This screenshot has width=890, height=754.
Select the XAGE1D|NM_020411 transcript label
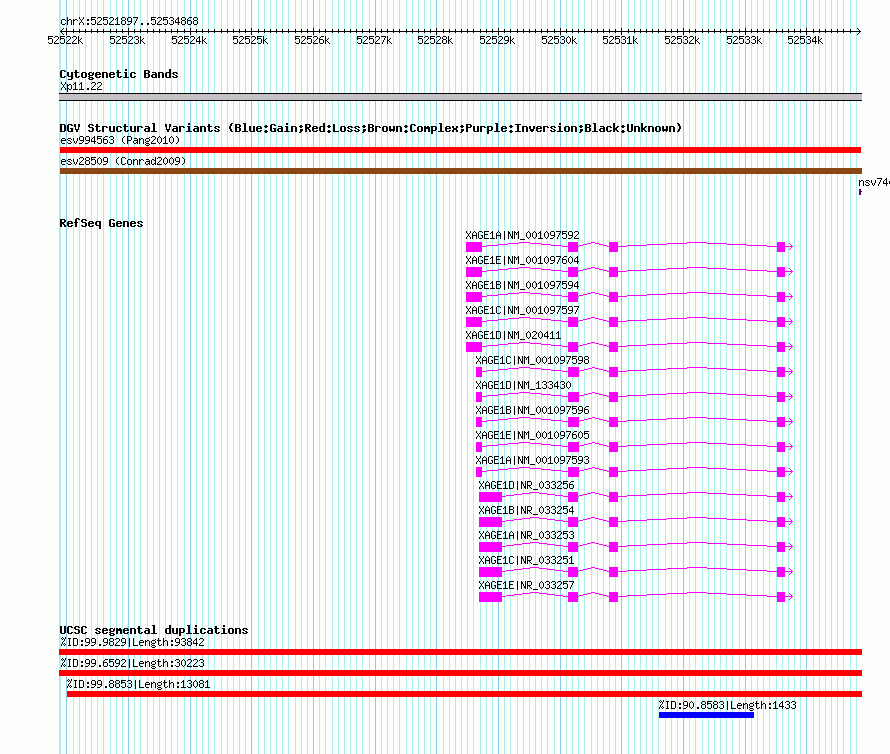pos(513,335)
